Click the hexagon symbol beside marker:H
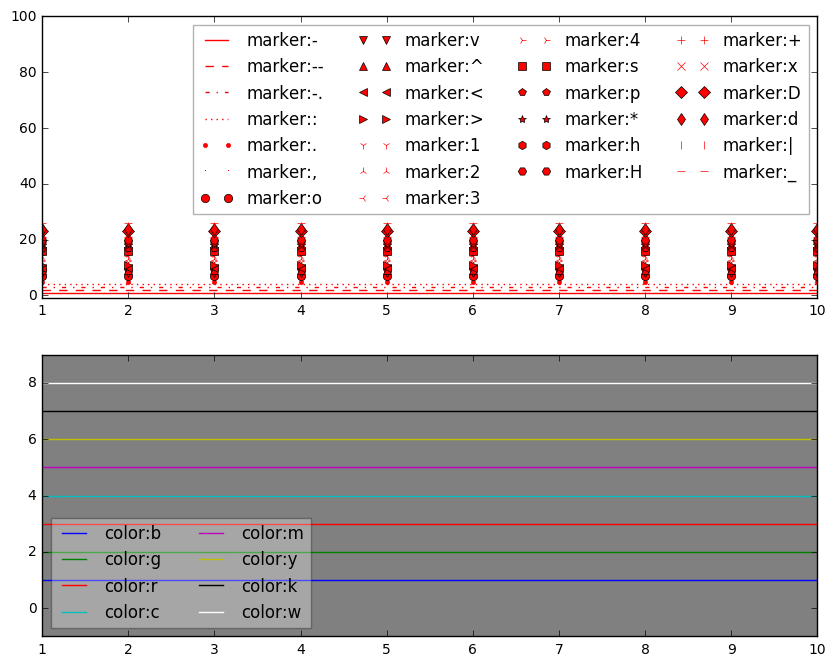The width and height of the screenshot is (836, 666). [522, 172]
